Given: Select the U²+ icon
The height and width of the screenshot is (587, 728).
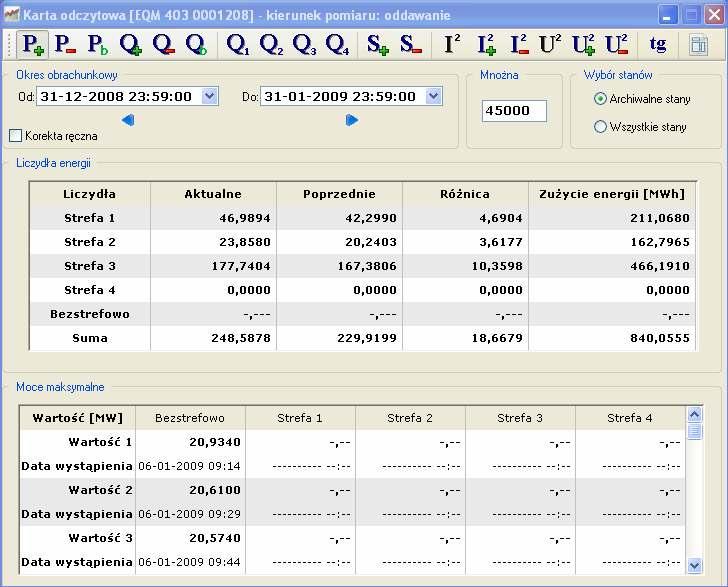Looking at the screenshot, I should (x=583, y=45).
